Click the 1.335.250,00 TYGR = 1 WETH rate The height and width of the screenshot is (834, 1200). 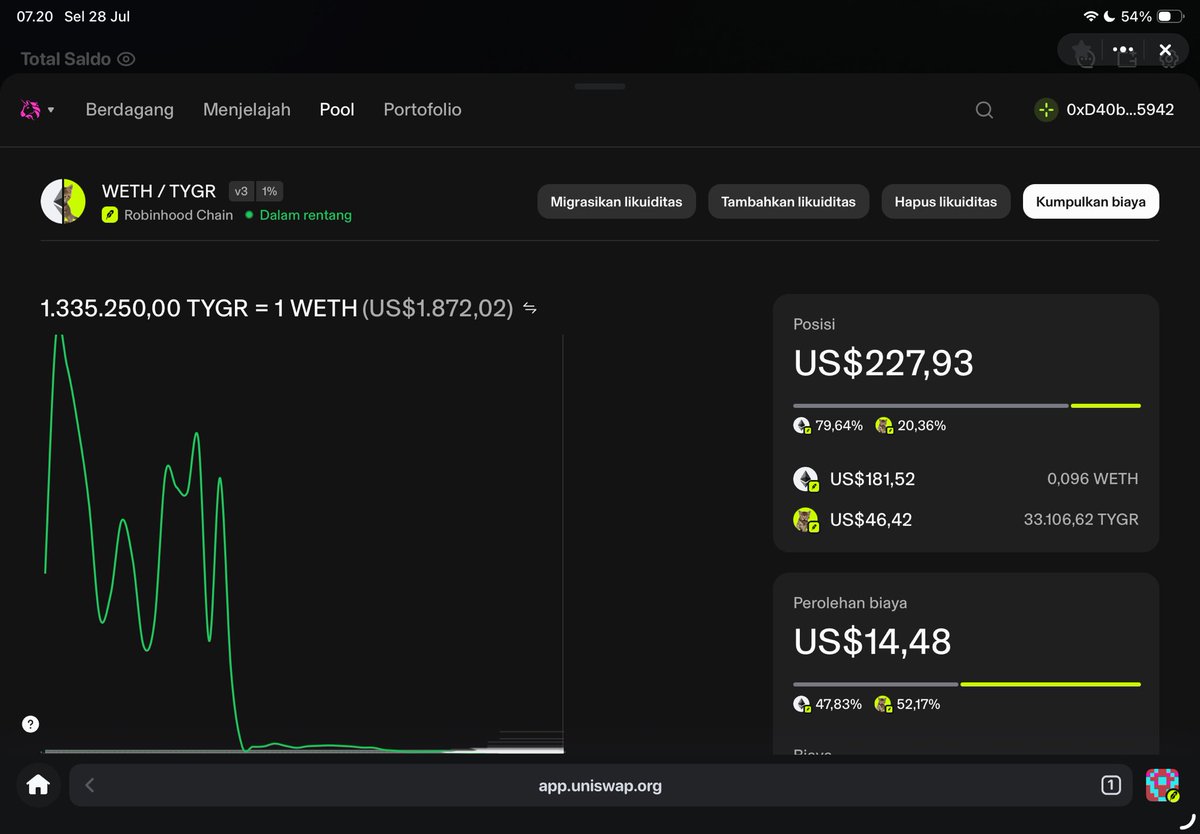coord(199,308)
